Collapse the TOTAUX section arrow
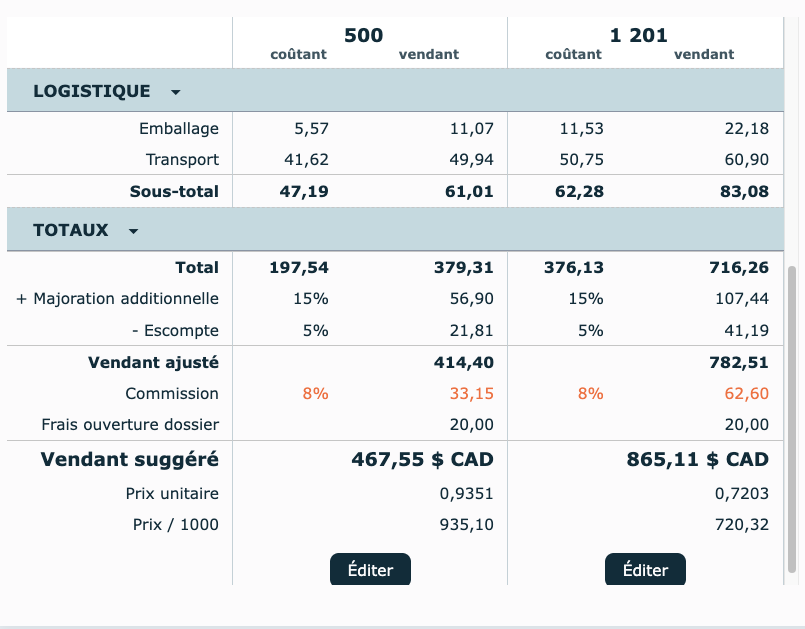 (134, 231)
